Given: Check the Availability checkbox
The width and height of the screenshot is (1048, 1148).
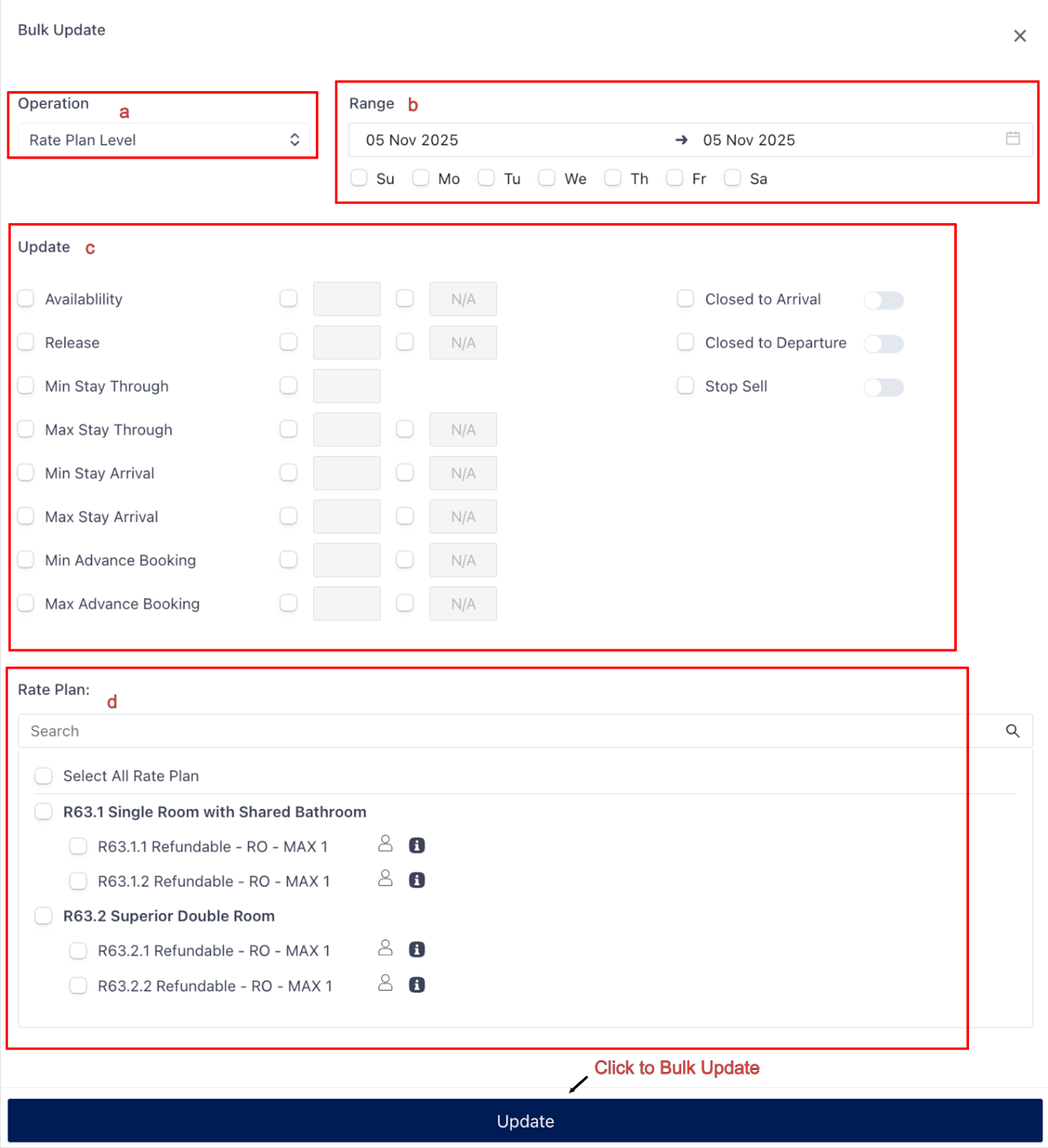Looking at the screenshot, I should [x=26, y=298].
